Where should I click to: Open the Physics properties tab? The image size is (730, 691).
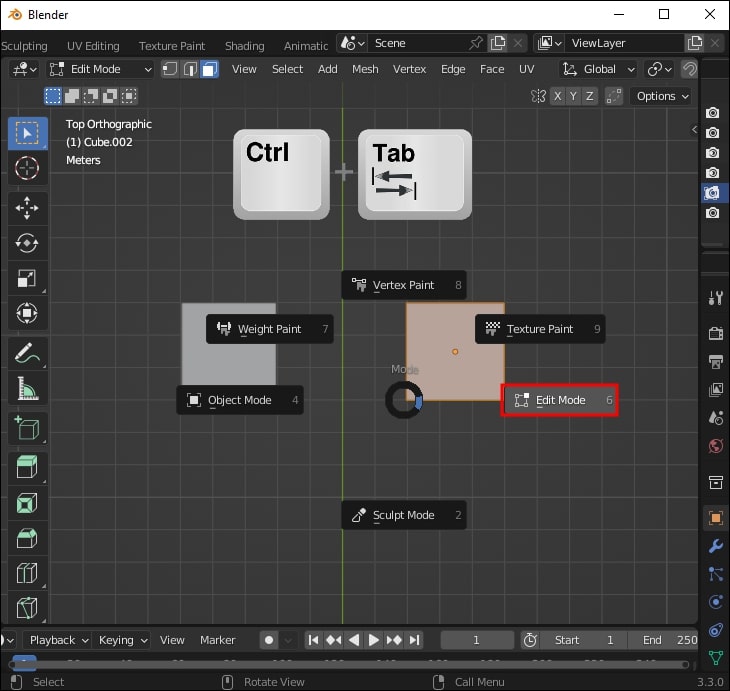[x=716, y=602]
